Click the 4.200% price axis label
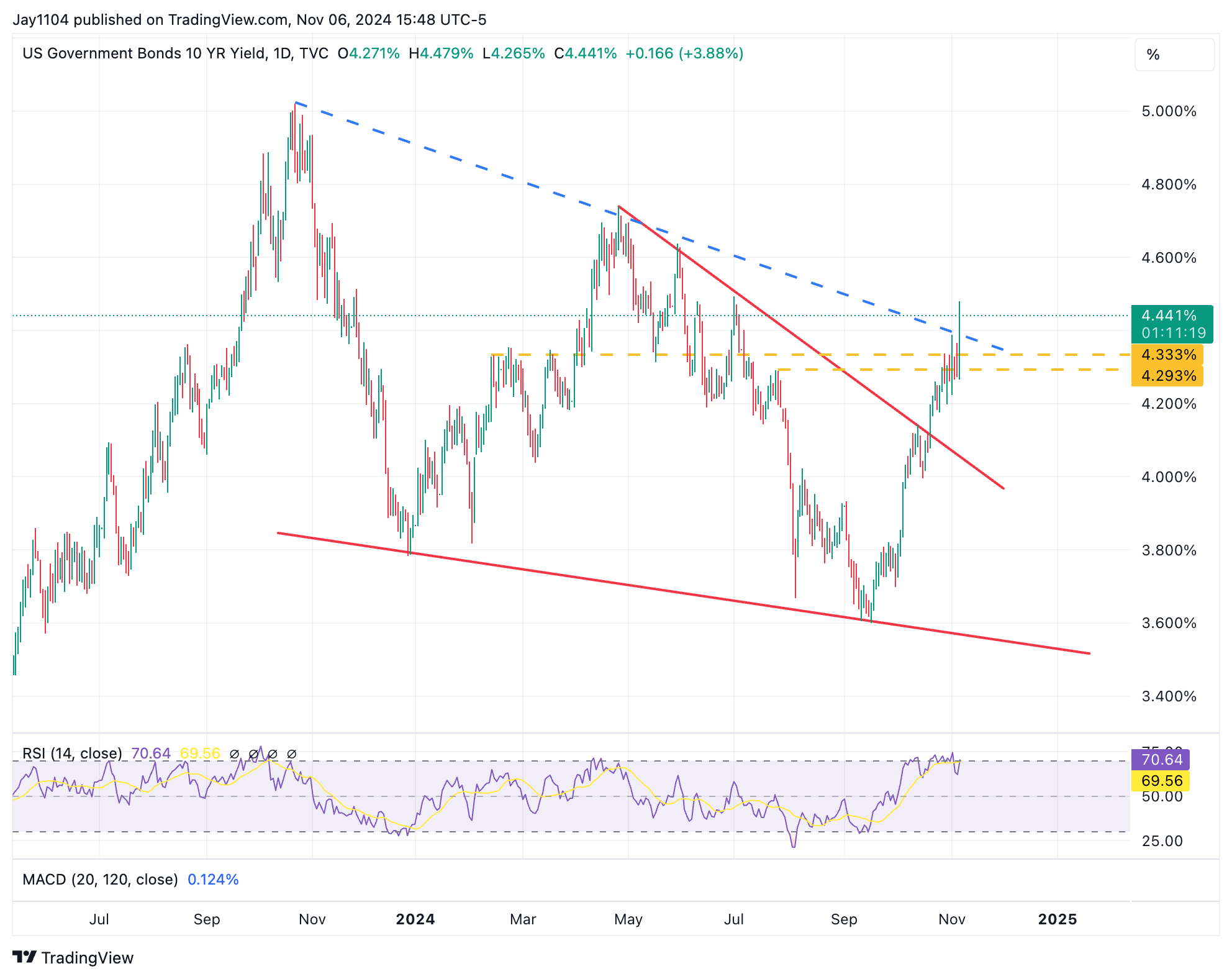1232x979 pixels. 1169,404
